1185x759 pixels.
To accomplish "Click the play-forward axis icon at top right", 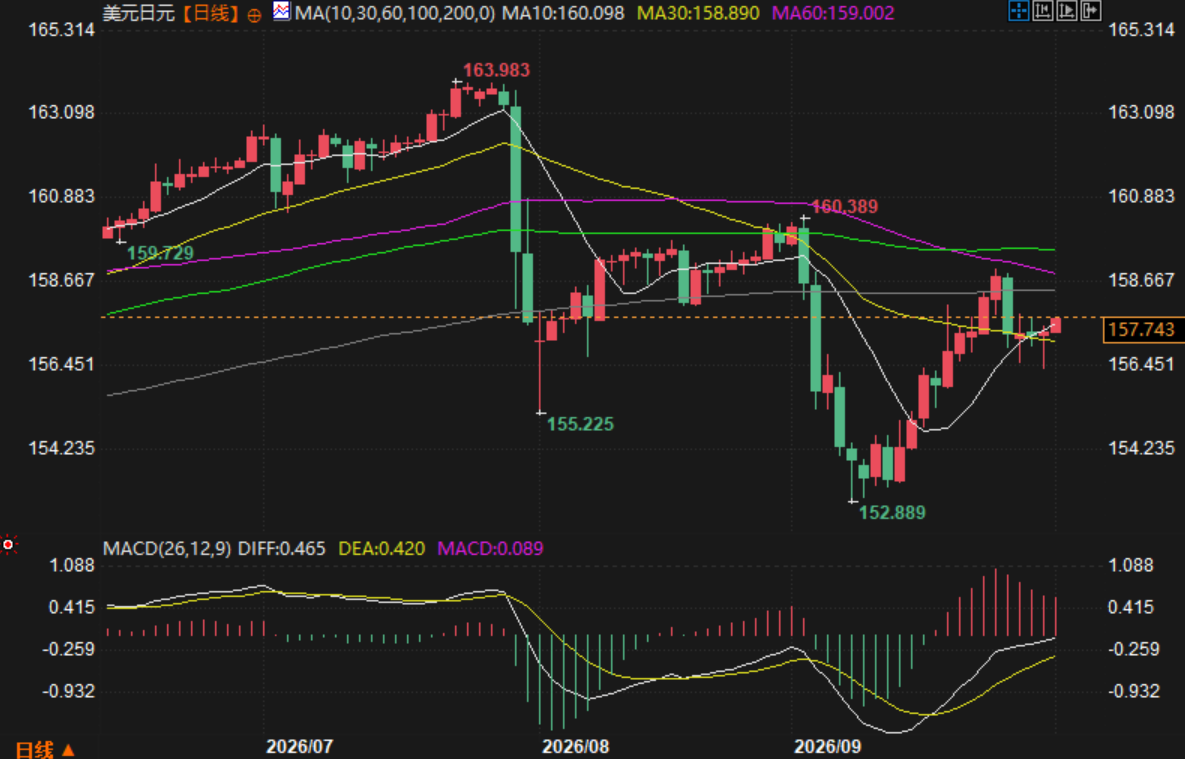I will [1067, 11].
